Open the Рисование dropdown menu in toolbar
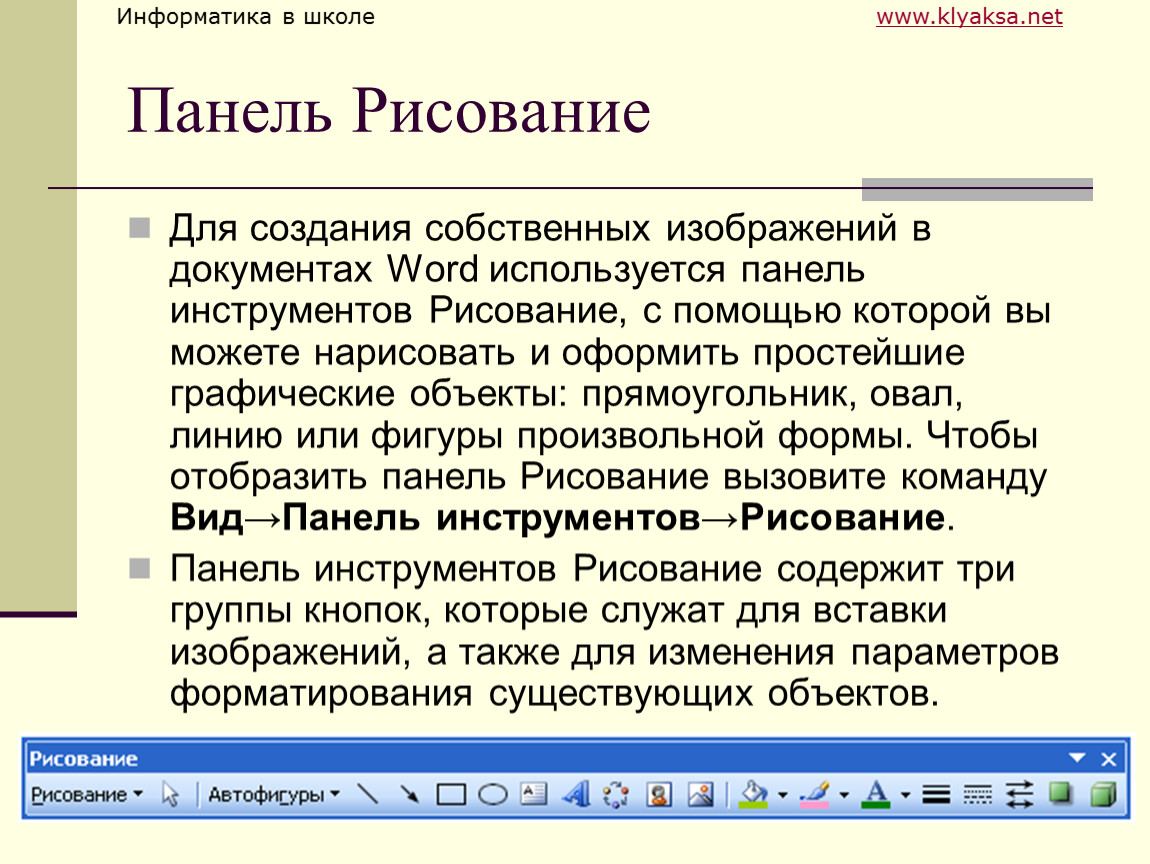The image size is (1150, 864). (87, 794)
